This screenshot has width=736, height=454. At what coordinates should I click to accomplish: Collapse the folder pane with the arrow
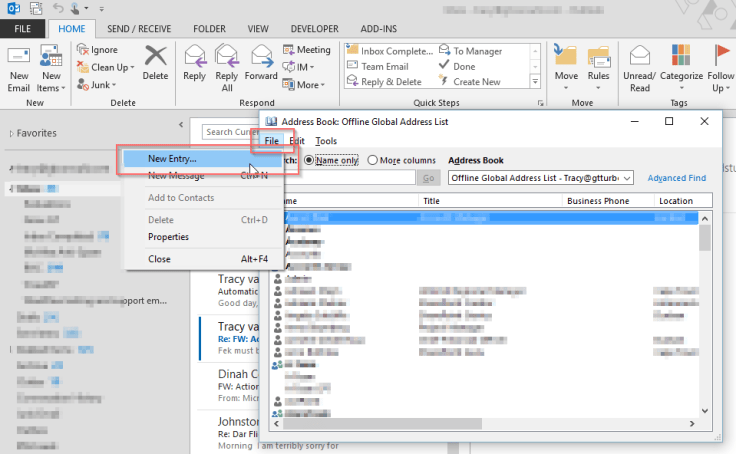coord(181,124)
